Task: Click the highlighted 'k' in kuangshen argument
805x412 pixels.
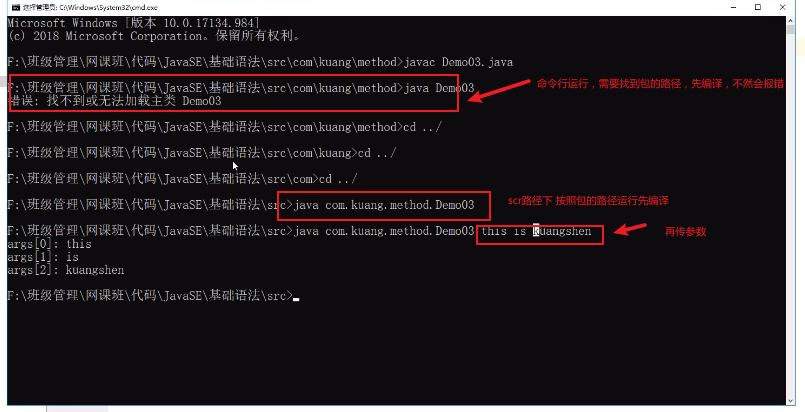Action: tap(535, 231)
